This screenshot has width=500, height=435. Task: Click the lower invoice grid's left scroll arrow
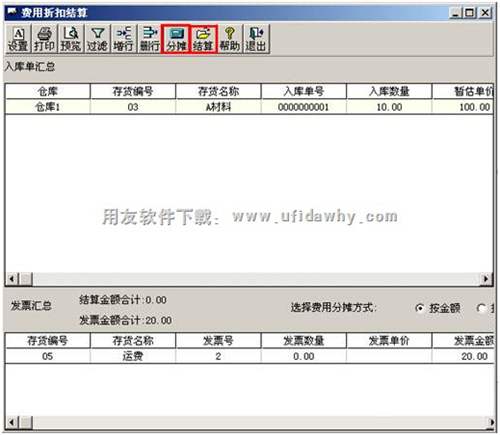[x=12, y=422]
